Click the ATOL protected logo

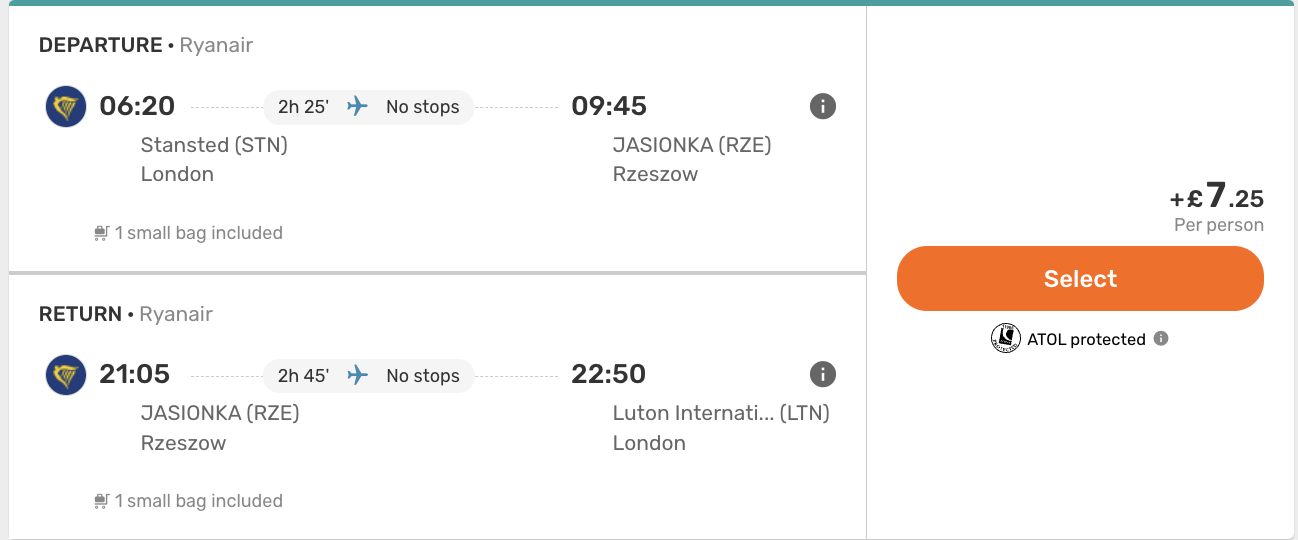[1005, 339]
